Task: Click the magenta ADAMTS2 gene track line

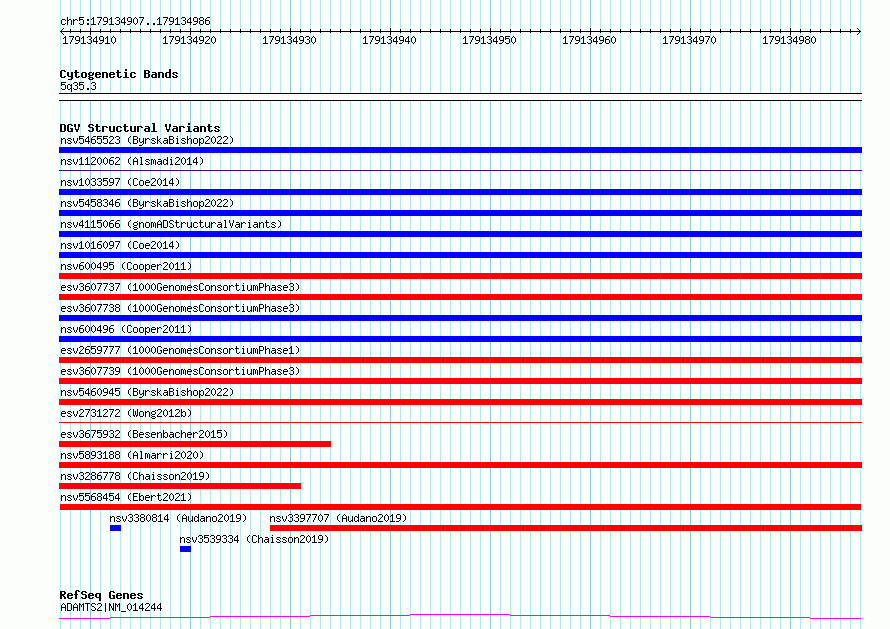Action: (460, 617)
